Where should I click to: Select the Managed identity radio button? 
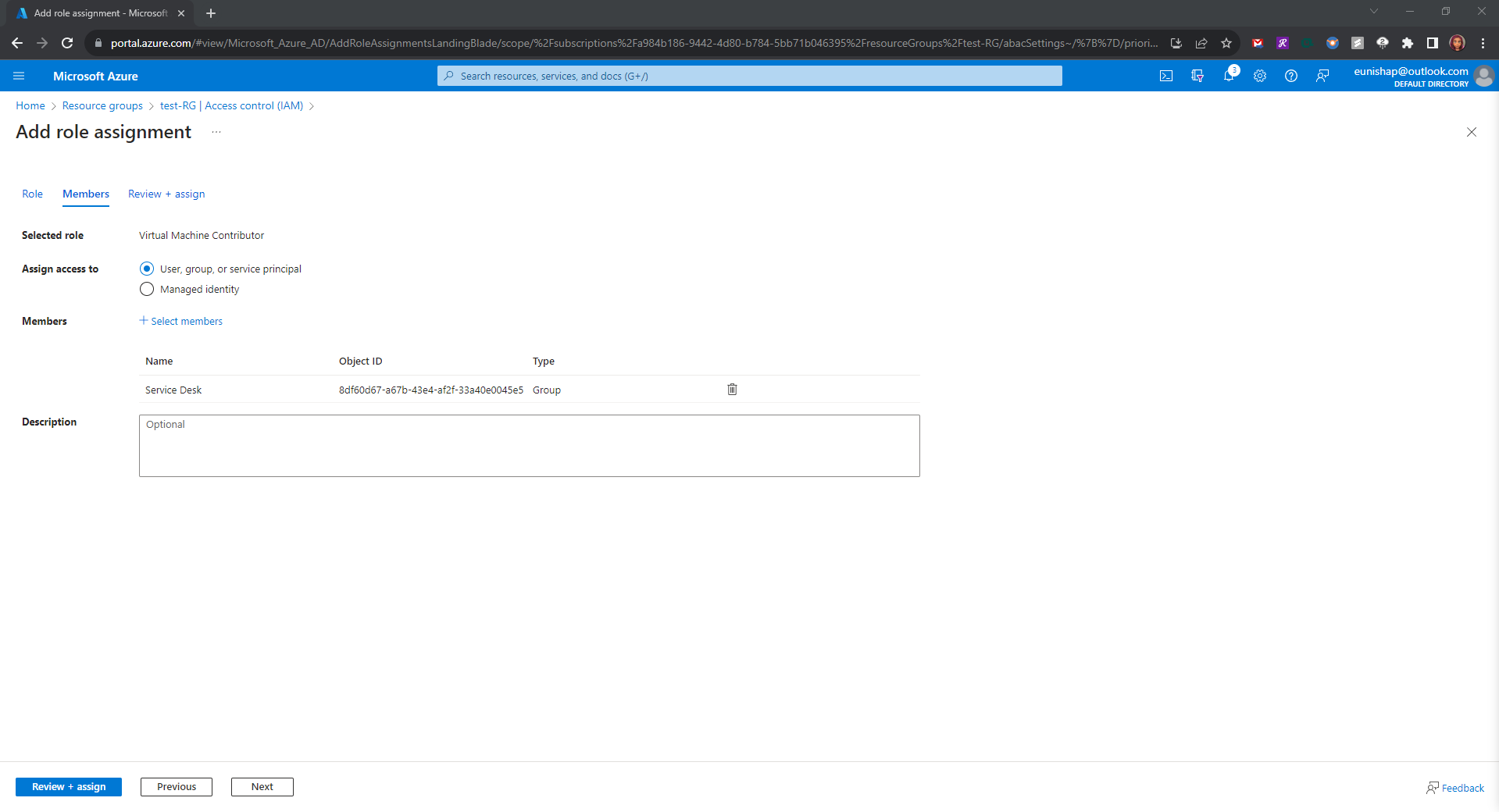tap(147, 289)
